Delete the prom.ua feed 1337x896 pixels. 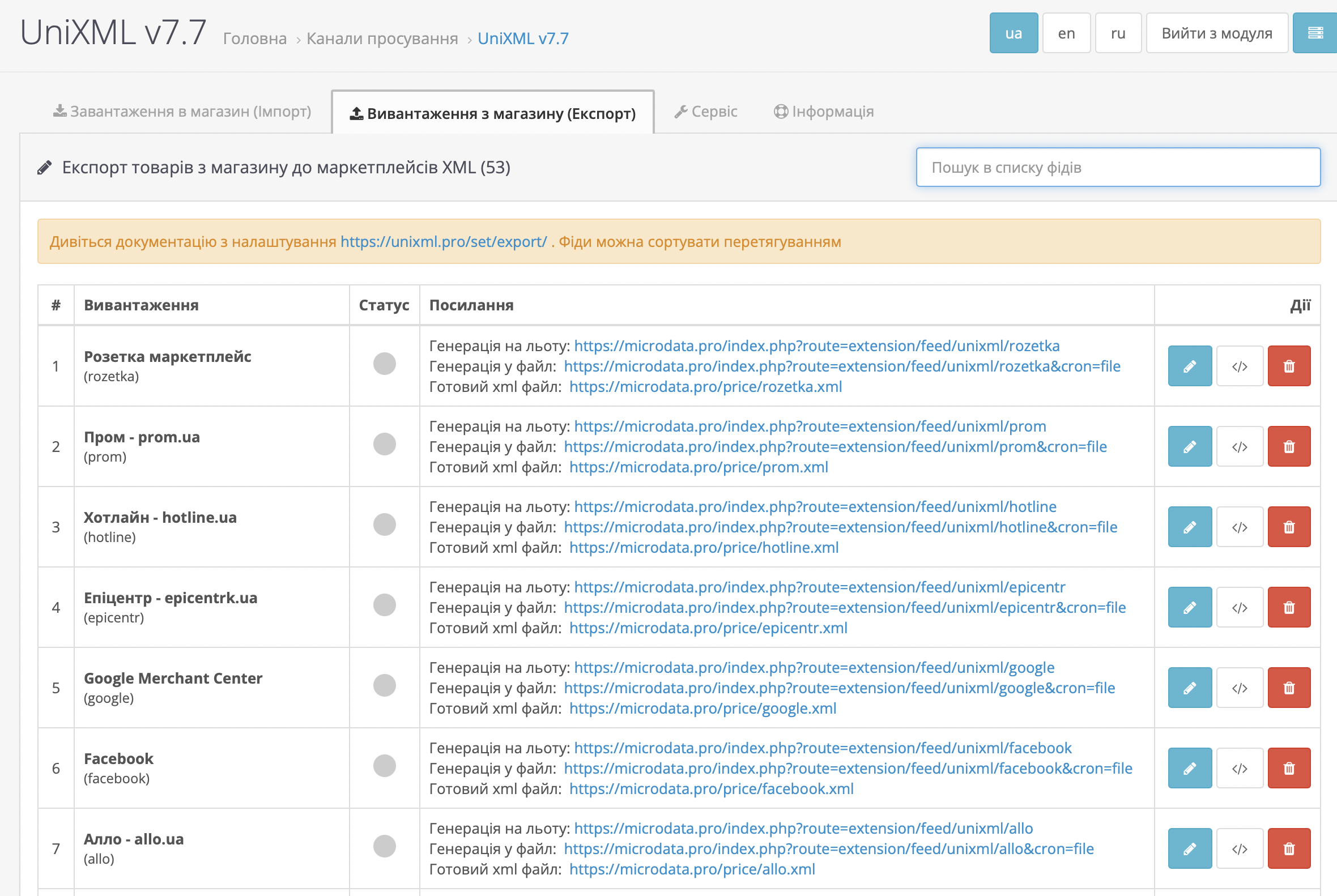[1288, 446]
